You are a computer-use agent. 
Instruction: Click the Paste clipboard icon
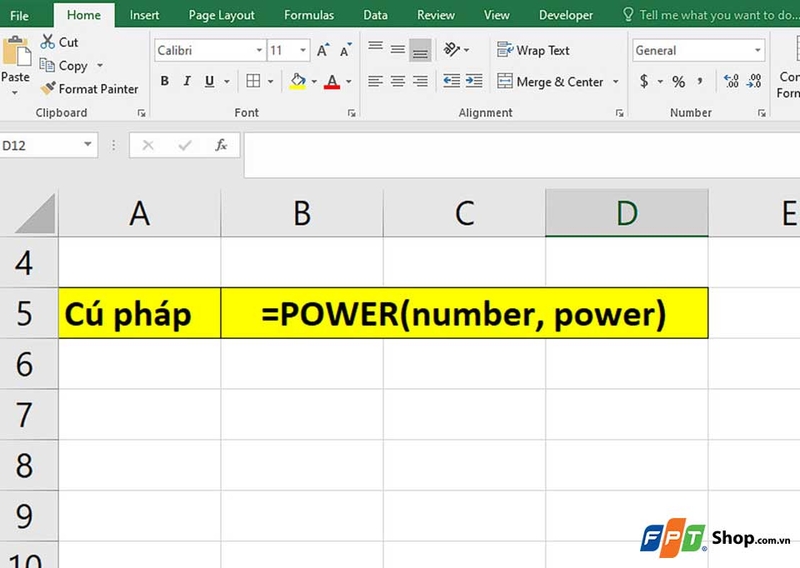16,52
